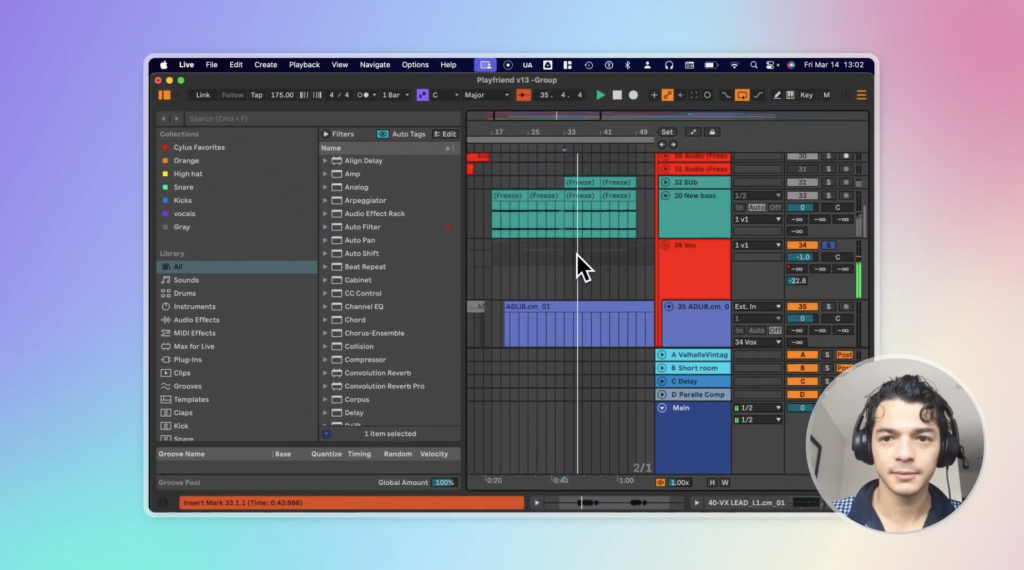Viewport: 1024px width, 570px height.
Task: Jump to the next locator arrow
Action: 673,144
